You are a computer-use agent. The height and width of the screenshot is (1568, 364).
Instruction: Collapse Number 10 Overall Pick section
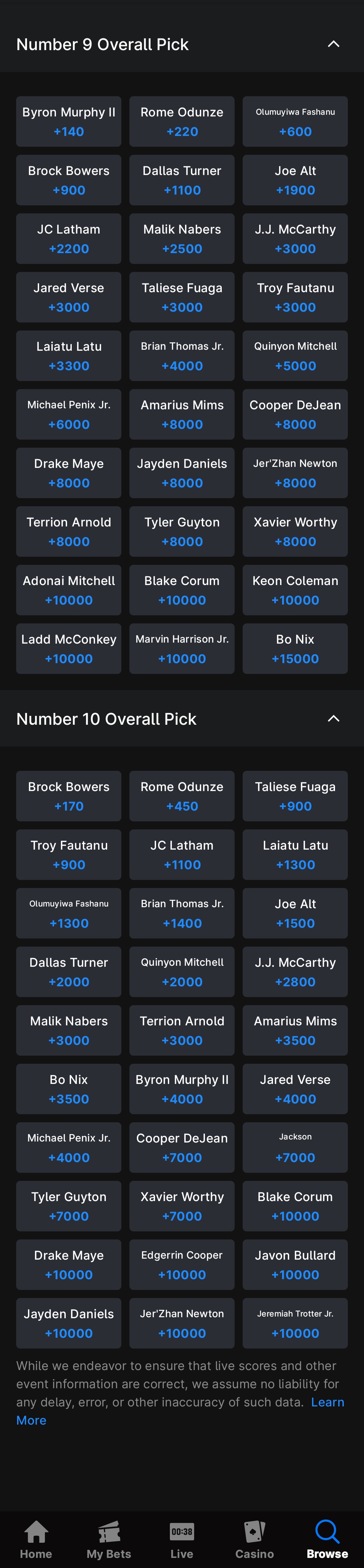coord(334,718)
